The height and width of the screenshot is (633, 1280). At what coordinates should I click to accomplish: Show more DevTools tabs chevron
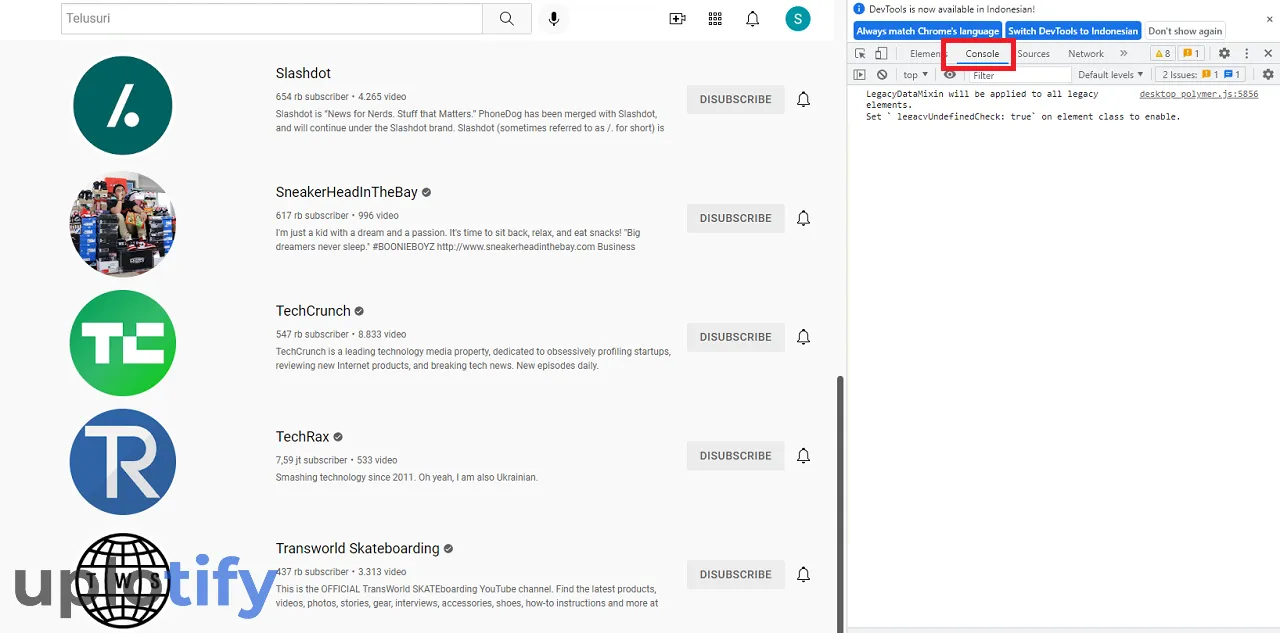[x=1124, y=54]
